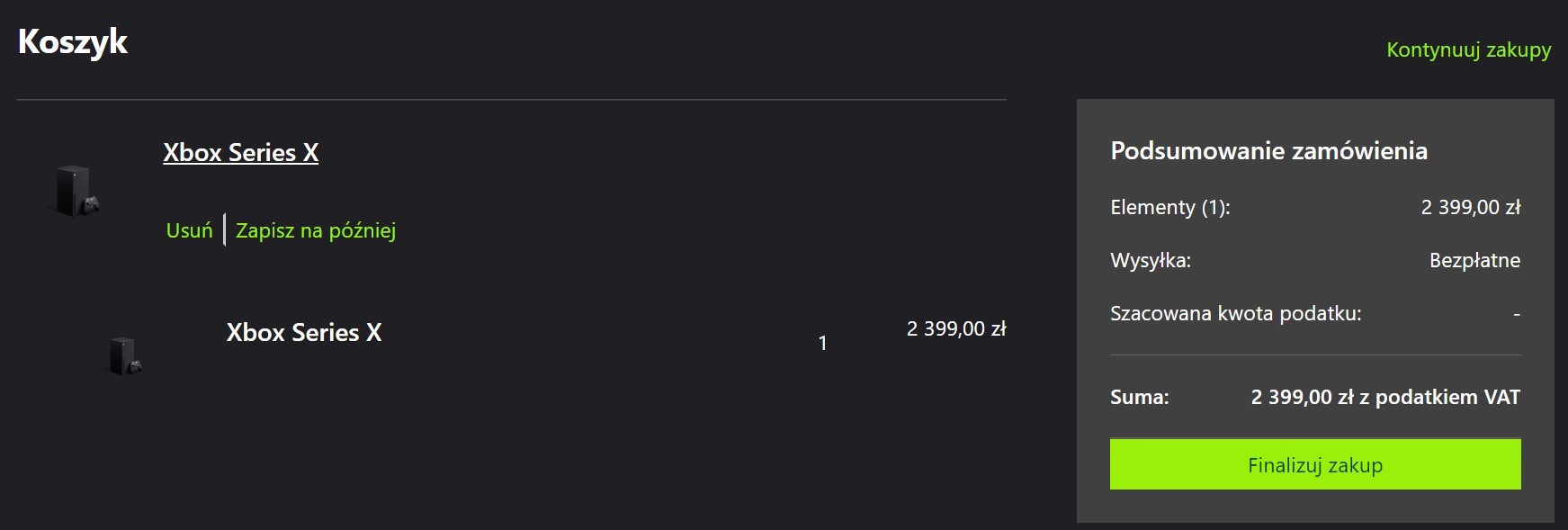Click the dash value for estimated tax
The height and width of the screenshot is (530, 1568).
pos(1517,314)
